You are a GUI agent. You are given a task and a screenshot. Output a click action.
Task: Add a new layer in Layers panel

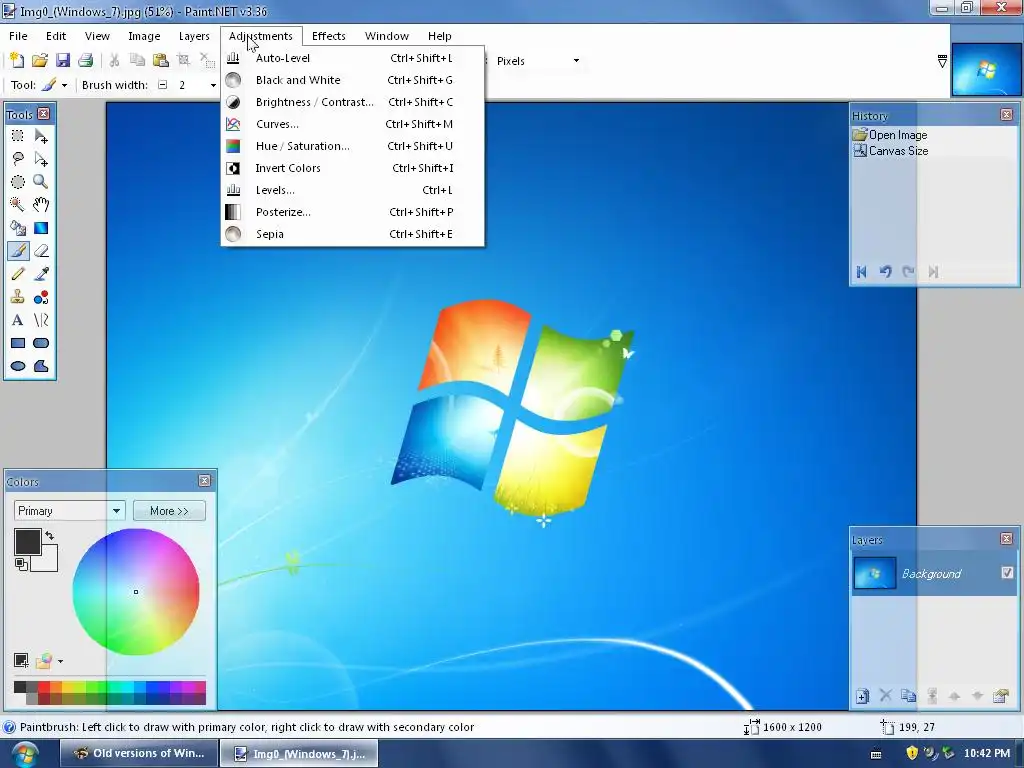pos(862,696)
